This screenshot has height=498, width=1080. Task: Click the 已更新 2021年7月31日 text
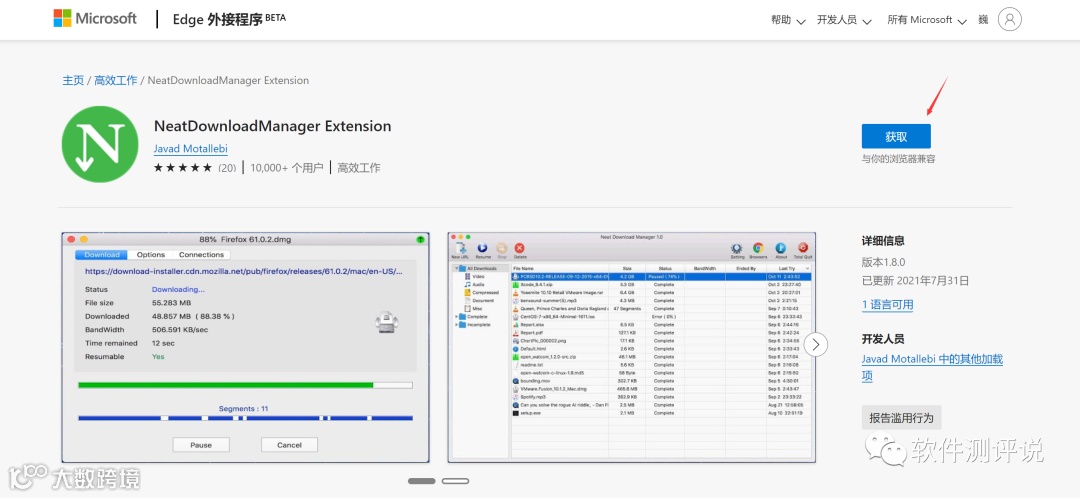click(x=915, y=280)
